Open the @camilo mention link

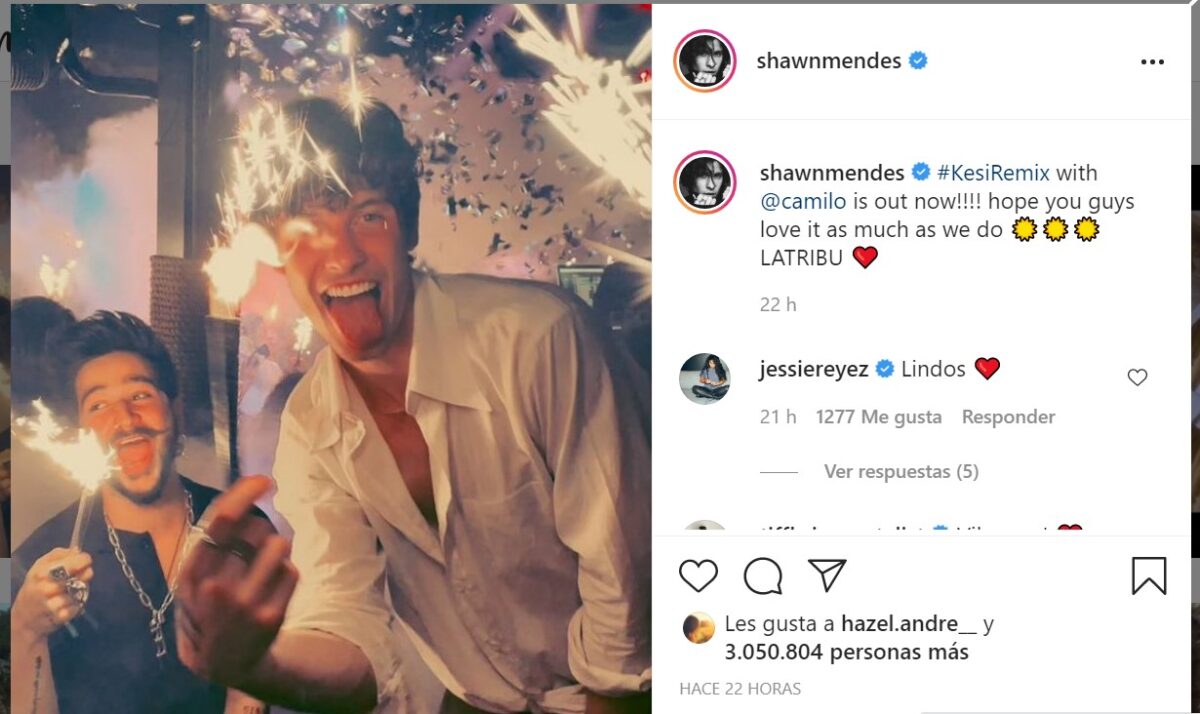tap(802, 201)
